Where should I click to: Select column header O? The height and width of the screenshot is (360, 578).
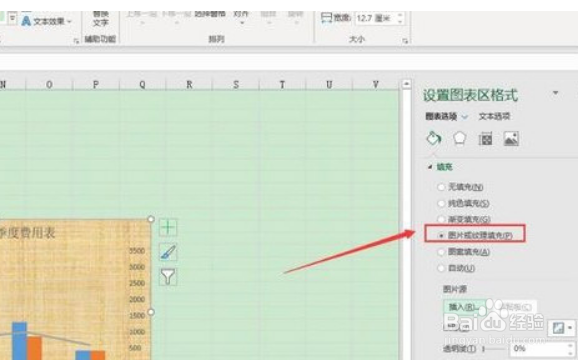[49, 84]
